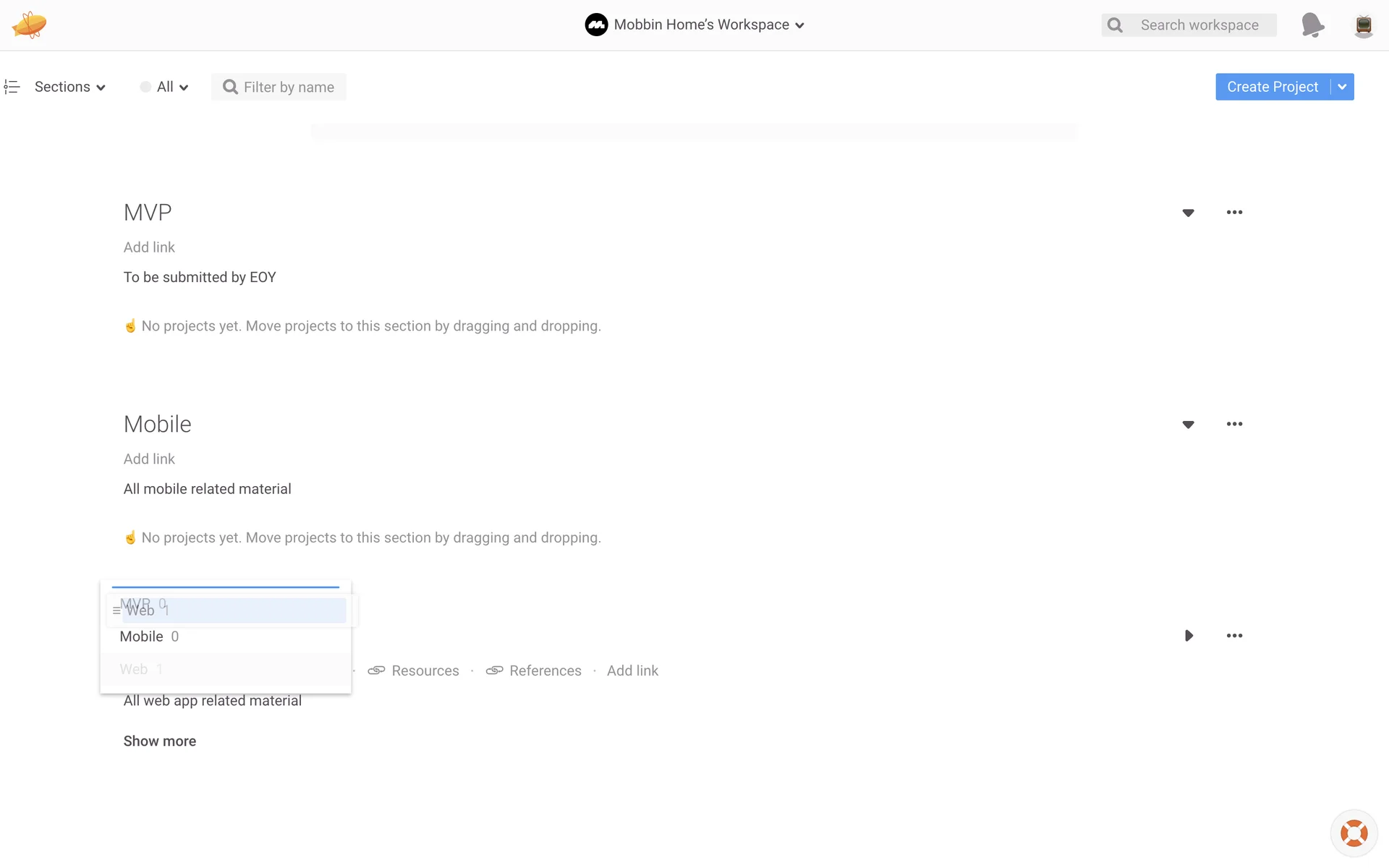
Task: Open more options for MVP section
Action: click(1234, 213)
